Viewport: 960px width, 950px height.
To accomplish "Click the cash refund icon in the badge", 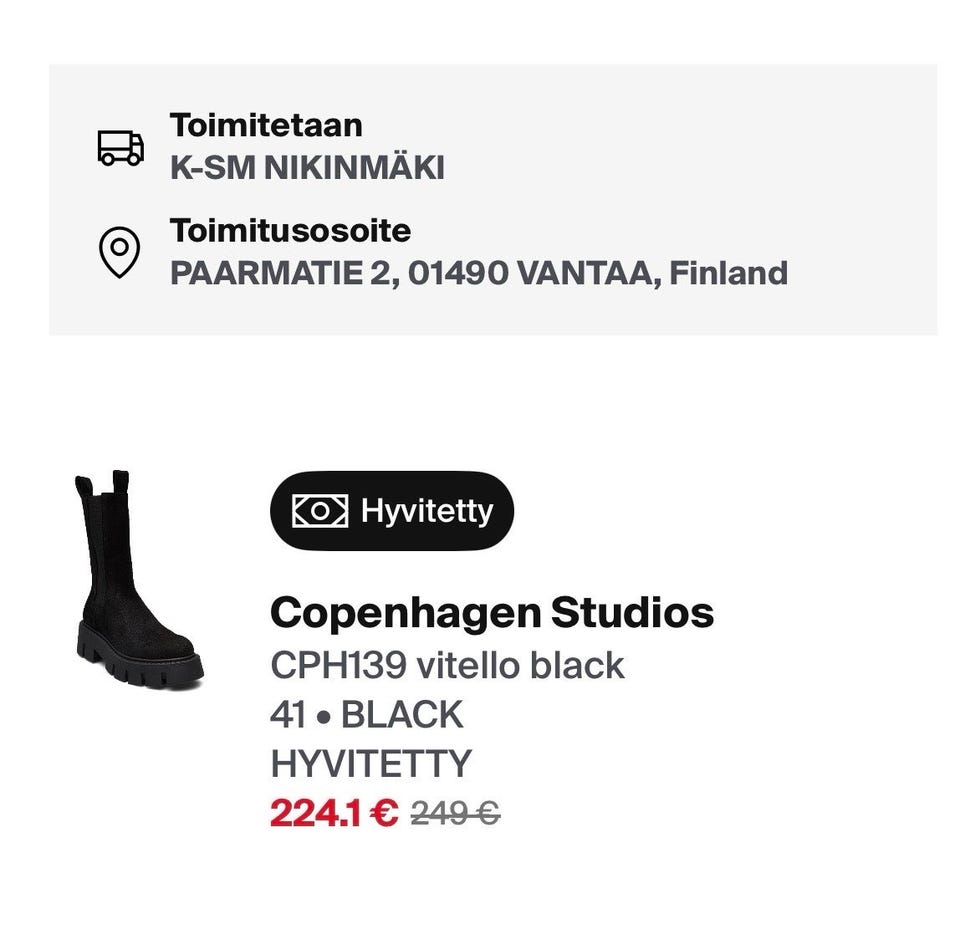I will tap(320, 511).
